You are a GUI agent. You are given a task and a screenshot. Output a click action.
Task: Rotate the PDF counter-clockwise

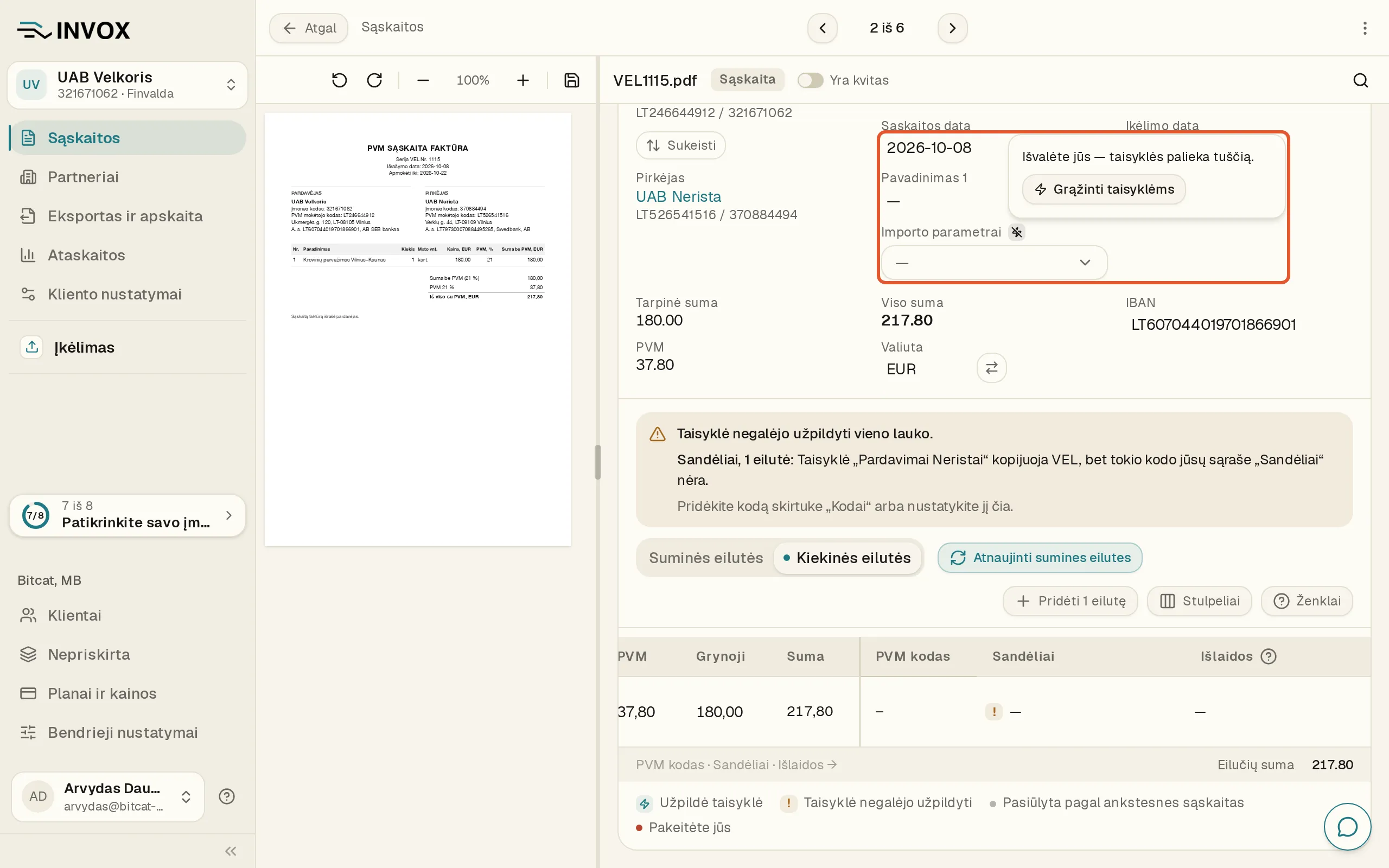click(x=339, y=80)
